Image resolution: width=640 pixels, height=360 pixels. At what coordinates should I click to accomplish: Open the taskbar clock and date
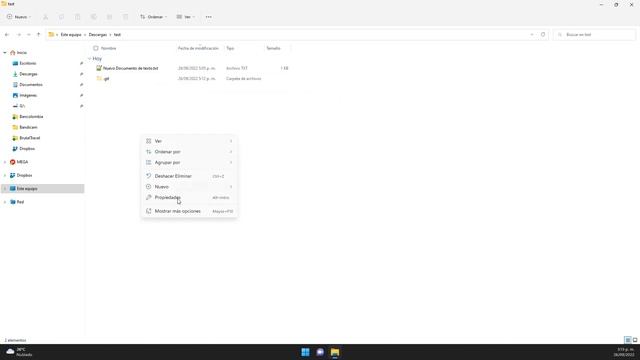point(625,352)
